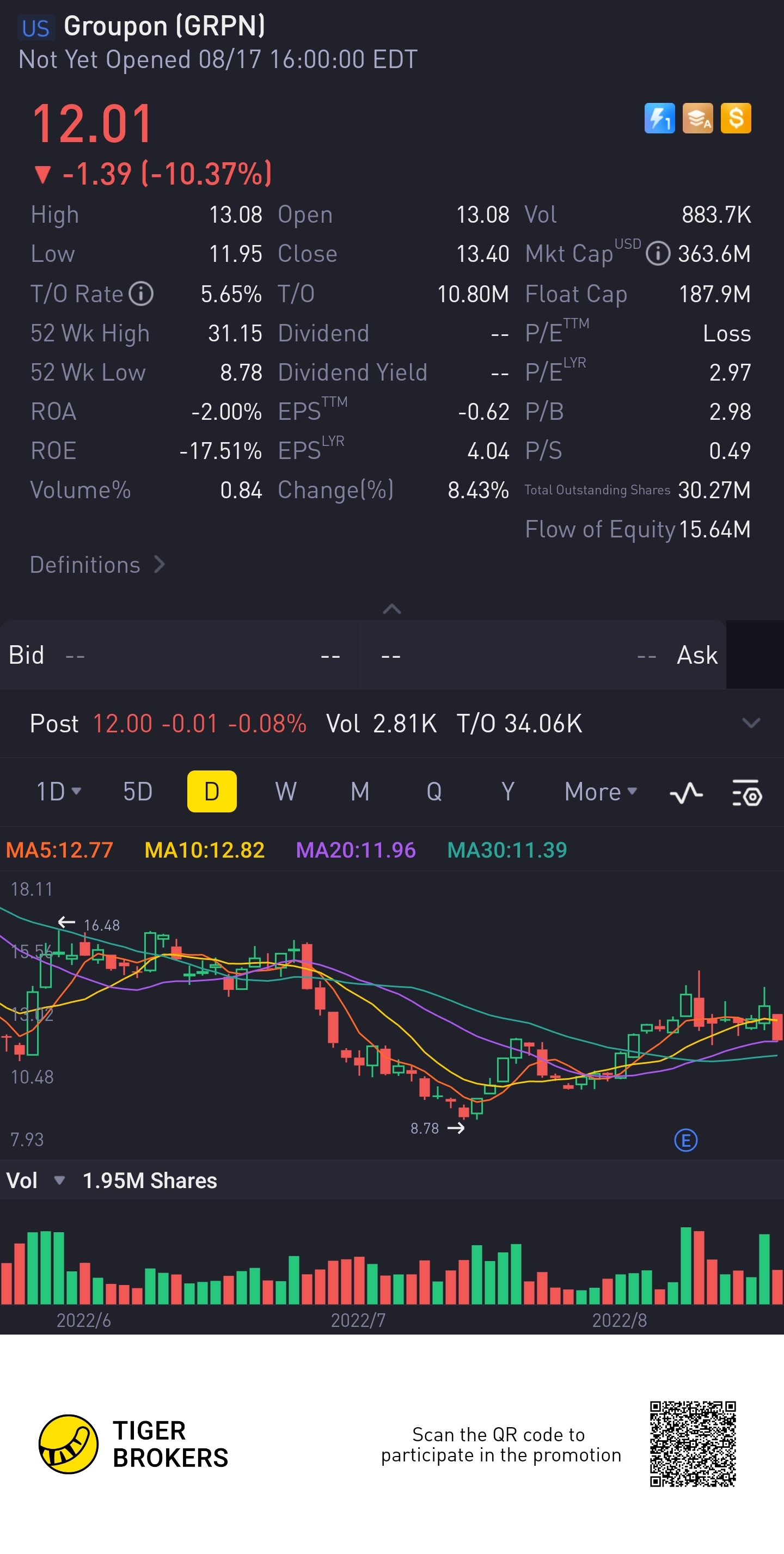The height and width of the screenshot is (1554, 784).
Task: Tap the 52 Wk Low value 8.78
Action: coord(241,372)
